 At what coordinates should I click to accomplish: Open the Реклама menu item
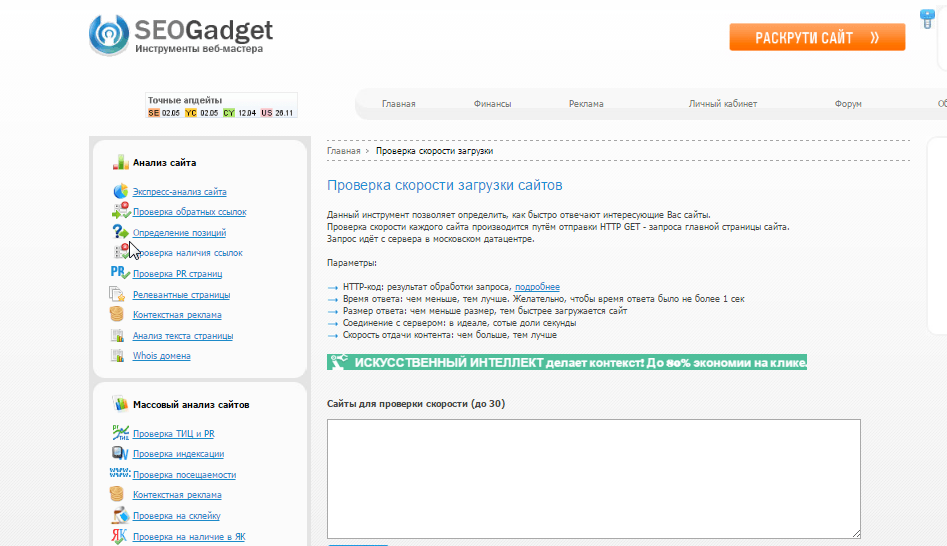586,104
